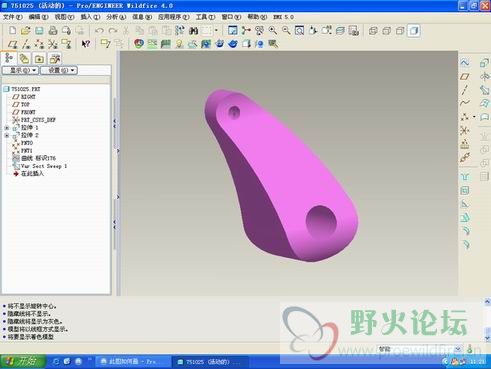This screenshot has height=369, width=491.
Task: Open the 显示 dropdown in model tree
Action: click(20, 70)
